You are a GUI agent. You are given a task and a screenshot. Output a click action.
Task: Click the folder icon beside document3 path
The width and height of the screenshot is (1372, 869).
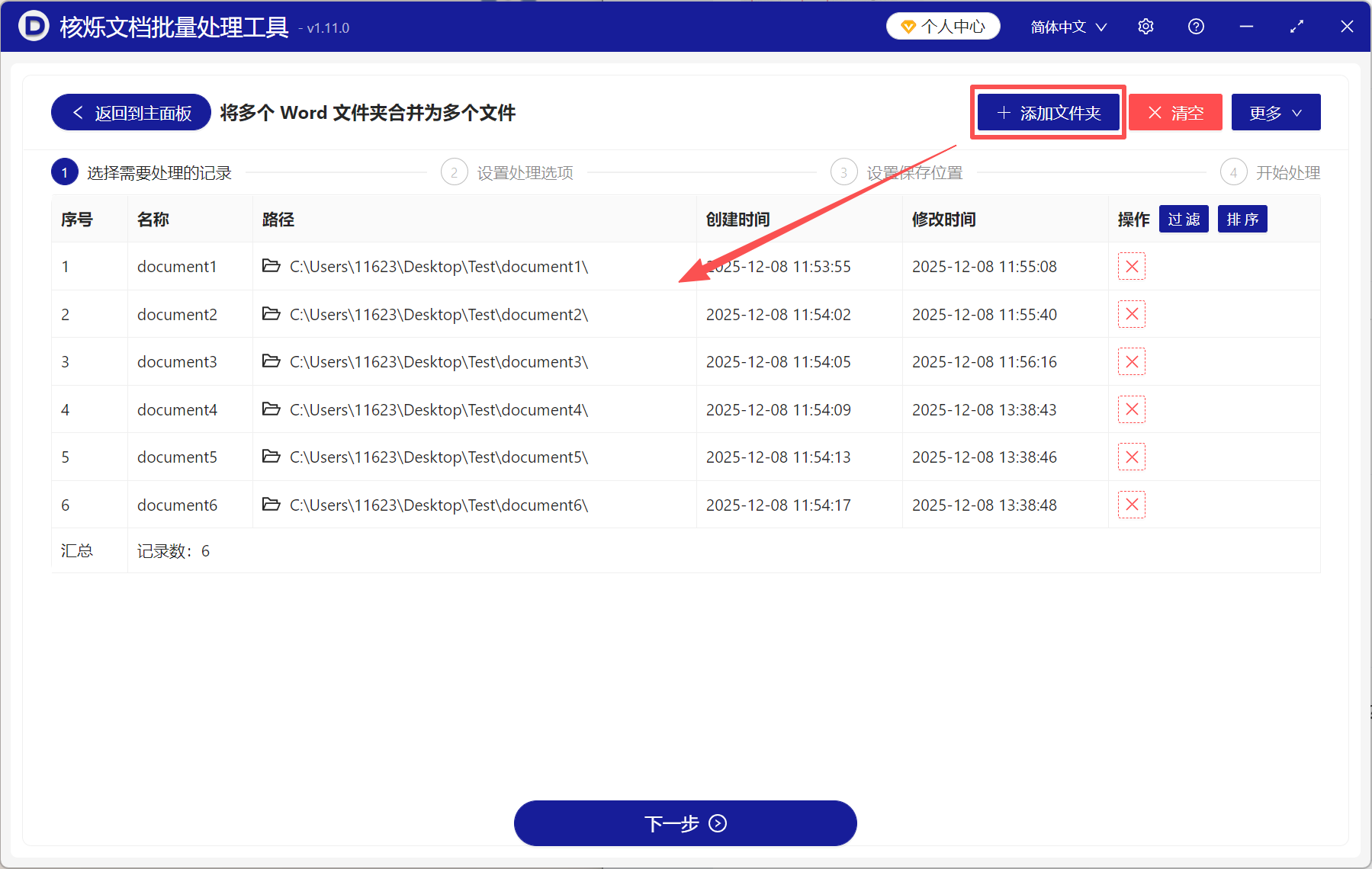click(272, 361)
